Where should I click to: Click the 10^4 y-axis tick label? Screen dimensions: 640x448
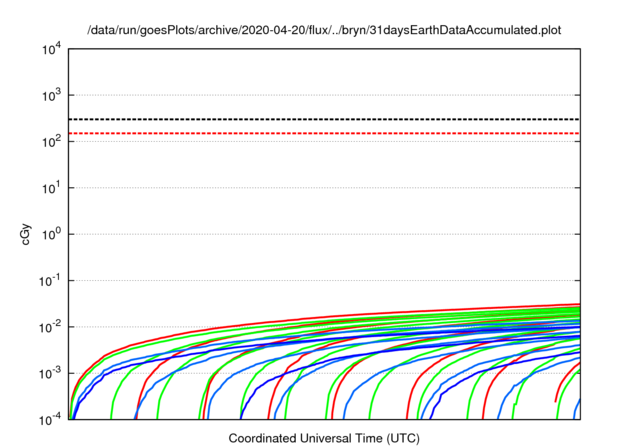(x=52, y=49)
